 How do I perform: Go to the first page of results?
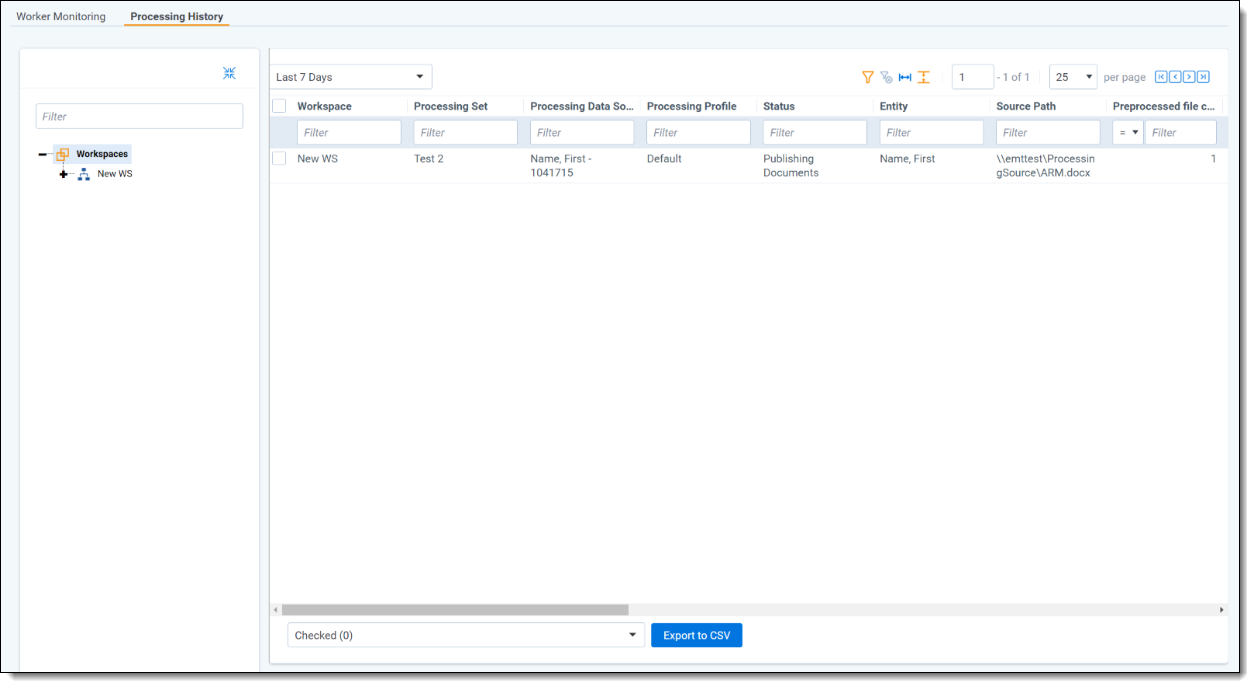point(1161,77)
